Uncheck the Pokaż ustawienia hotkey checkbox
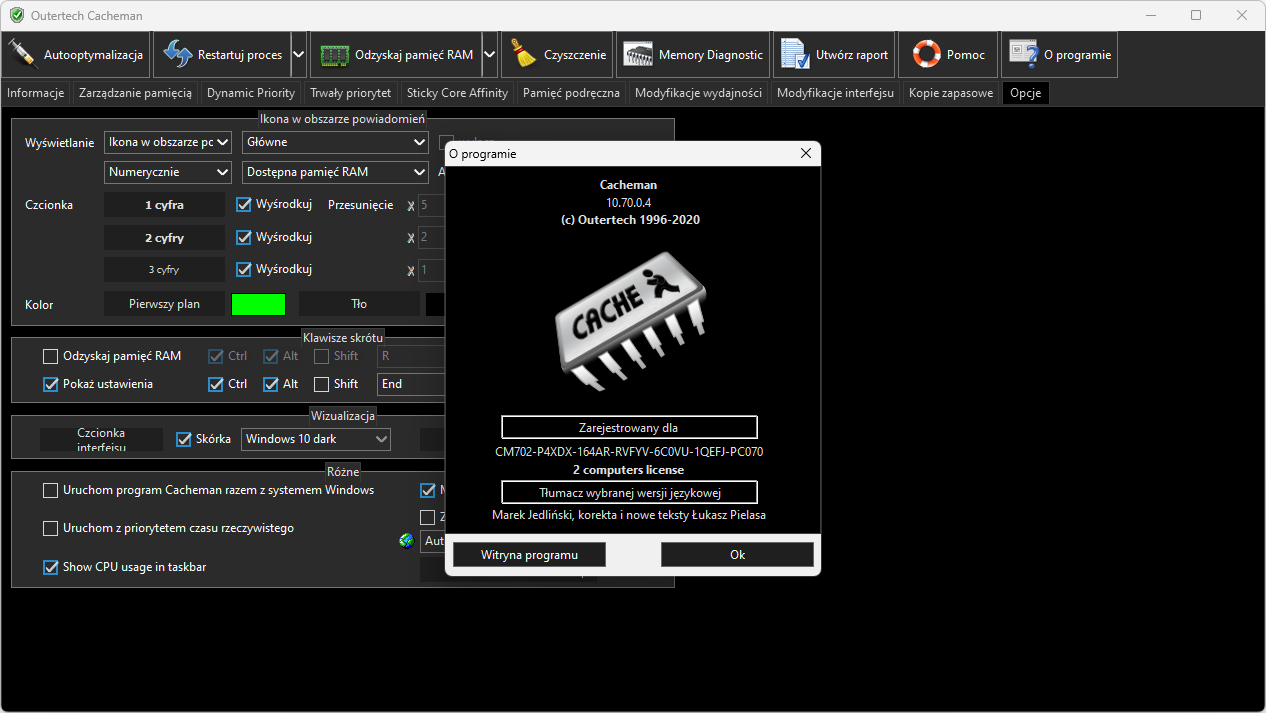The width and height of the screenshot is (1266, 713). [x=50, y=384]
